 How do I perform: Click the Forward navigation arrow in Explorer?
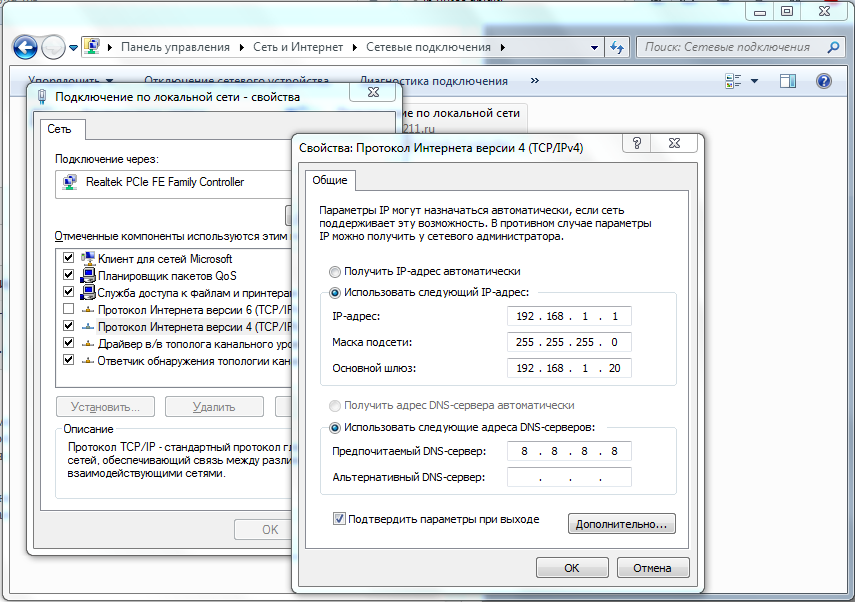pyautogui.click(x=53, y=47)
